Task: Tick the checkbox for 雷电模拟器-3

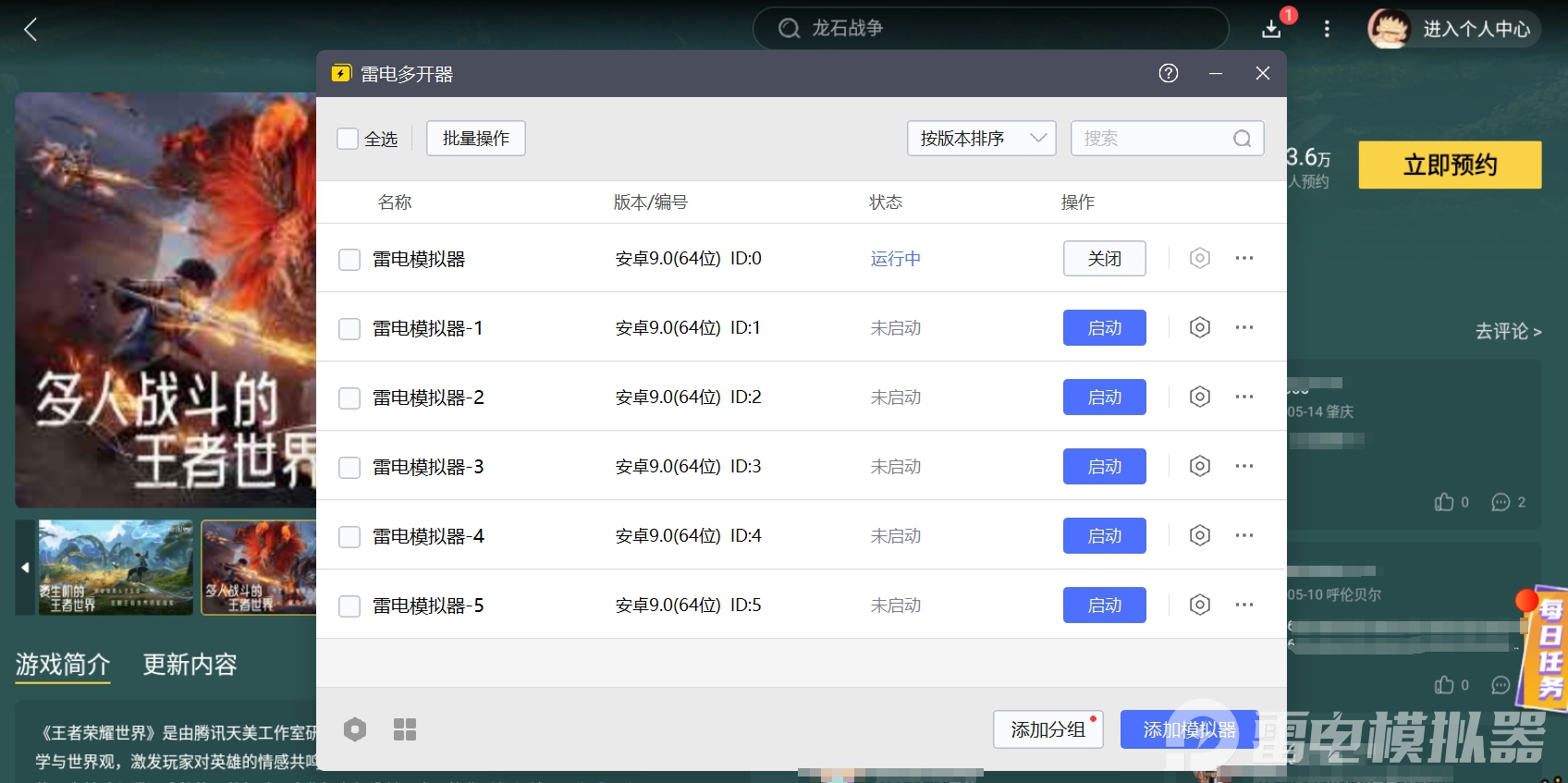Action: pos(349,468)
